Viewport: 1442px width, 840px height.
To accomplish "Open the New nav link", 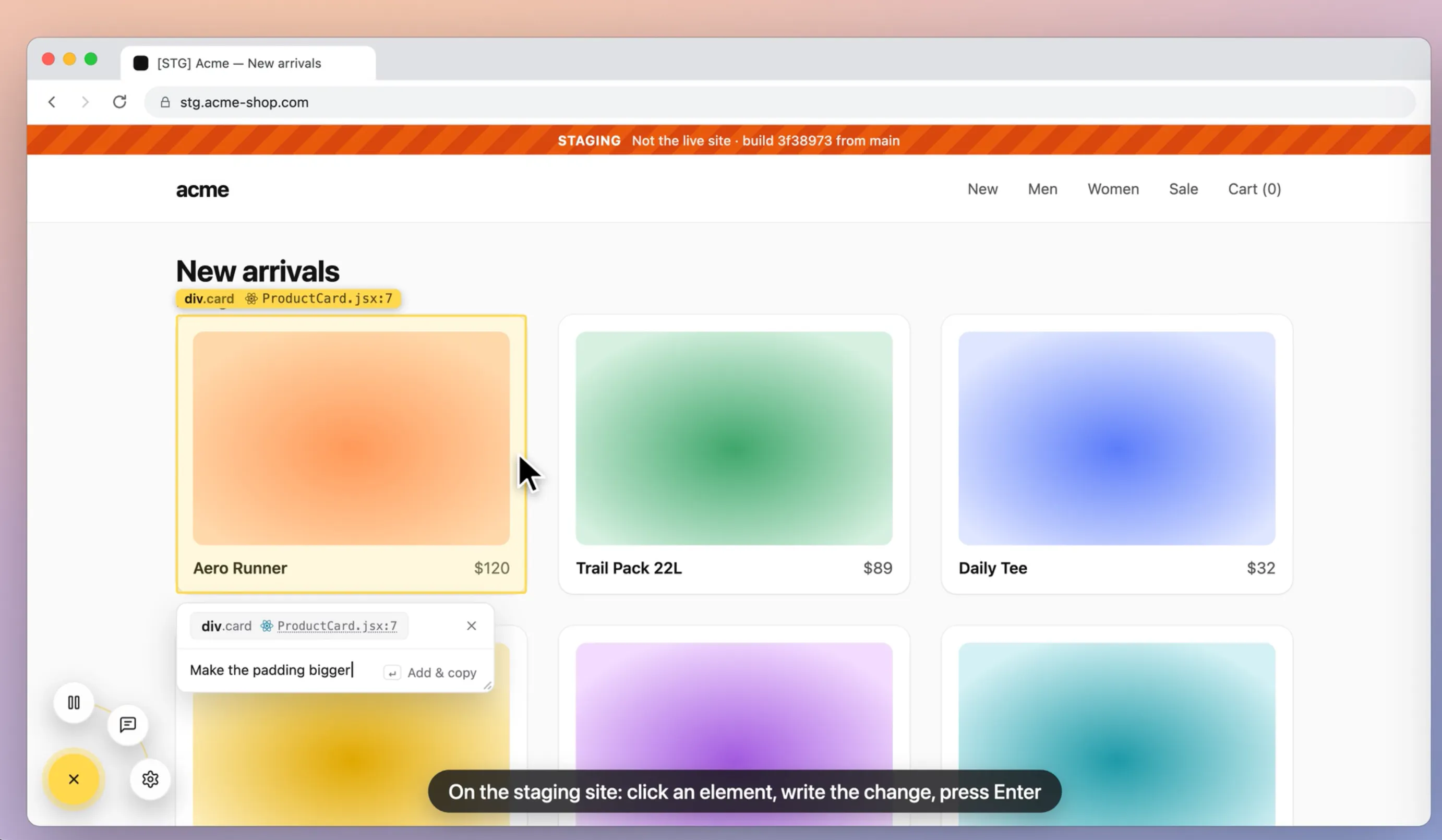I will click(x=982, y=189).
